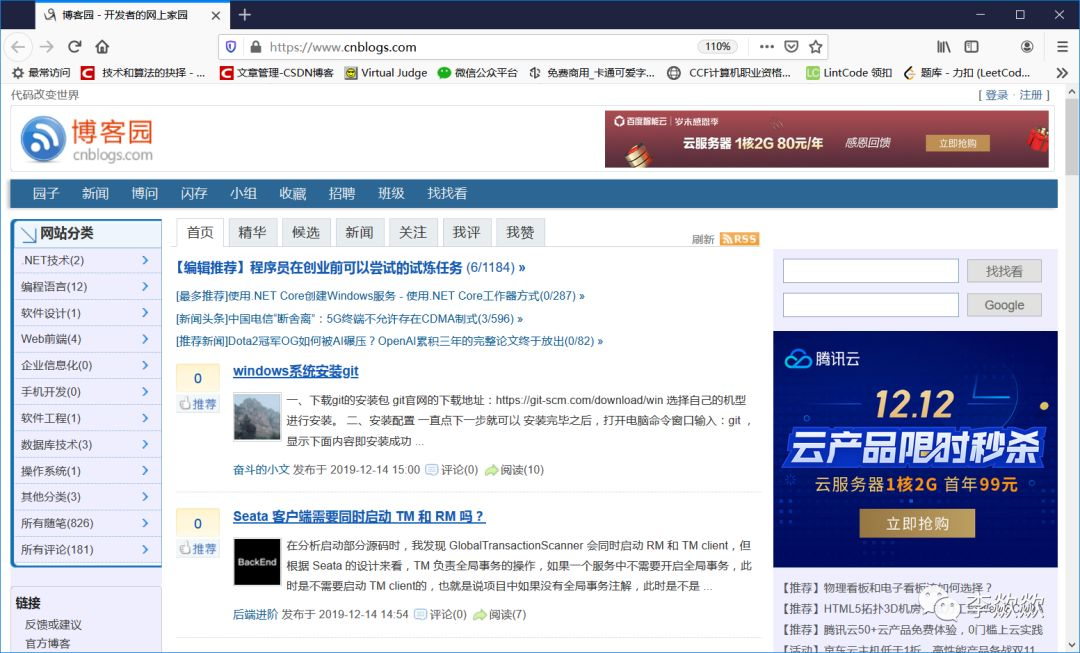
Task: Recommend the windows系统安装git post via 推荐
Action: coord(198,404)
